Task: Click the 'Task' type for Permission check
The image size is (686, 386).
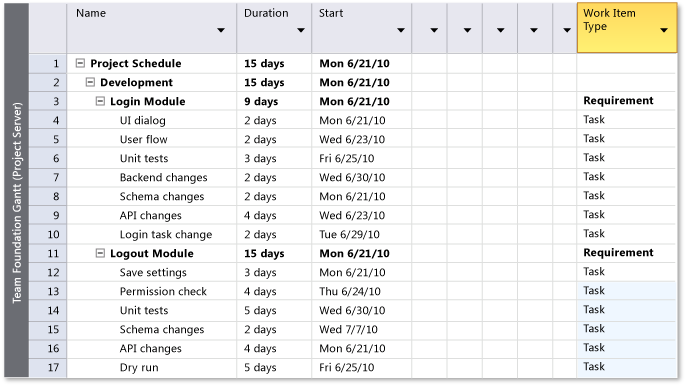Action: [594, 291]
